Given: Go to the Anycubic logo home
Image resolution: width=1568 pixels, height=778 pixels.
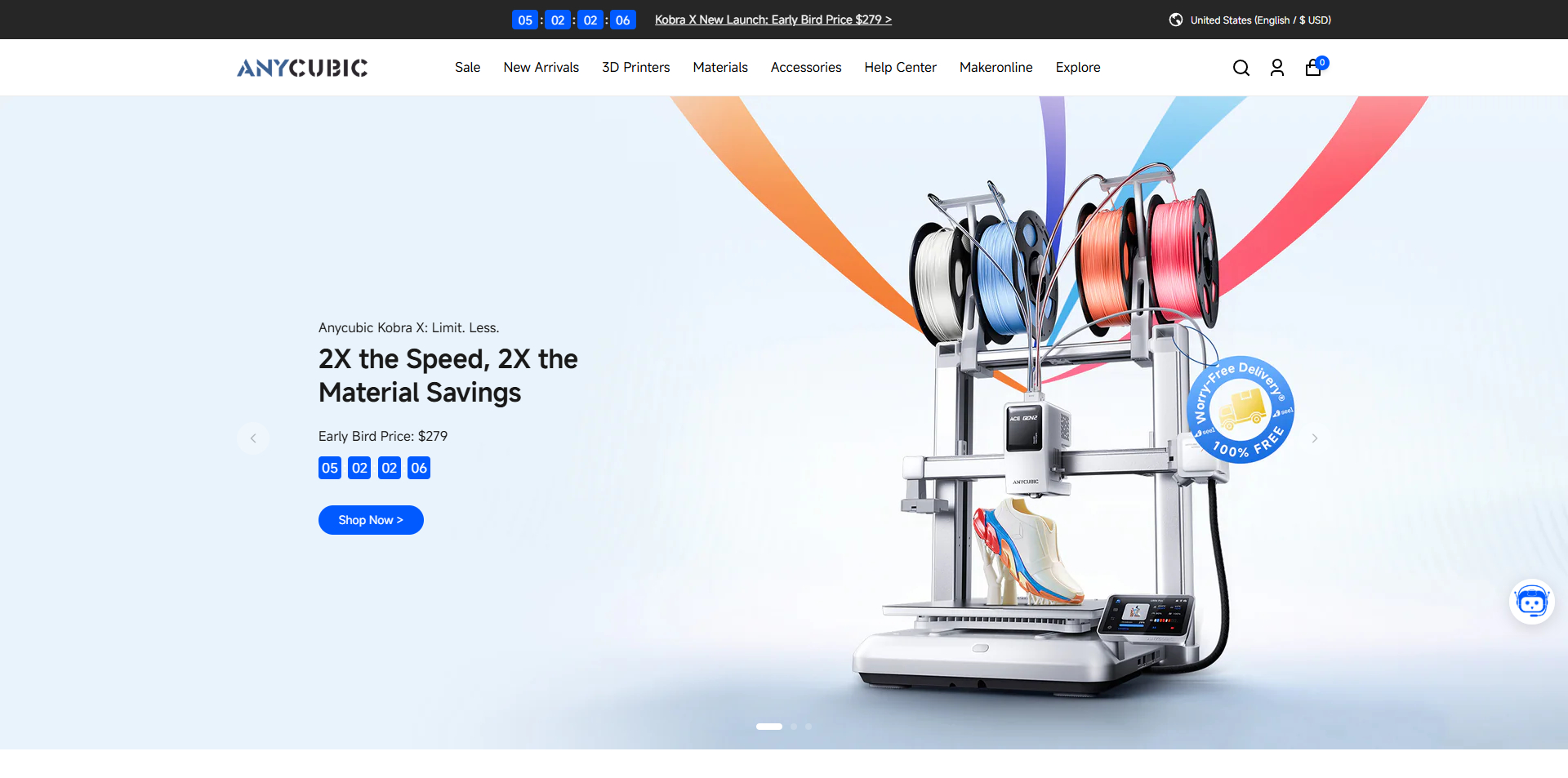Looking at the screenshot, I should click(302, 68).
